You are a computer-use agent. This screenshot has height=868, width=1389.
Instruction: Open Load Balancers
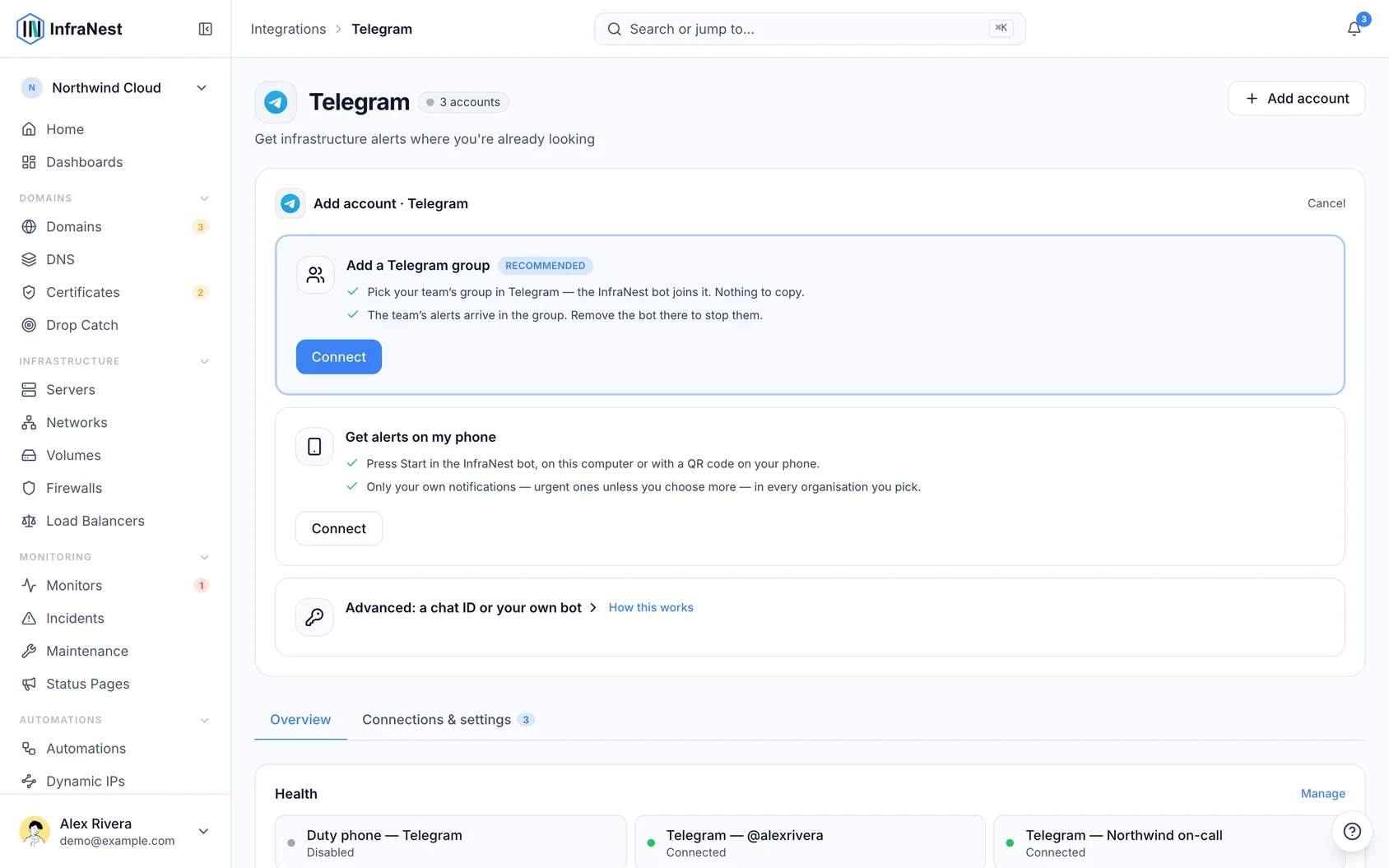pos(115,521)
